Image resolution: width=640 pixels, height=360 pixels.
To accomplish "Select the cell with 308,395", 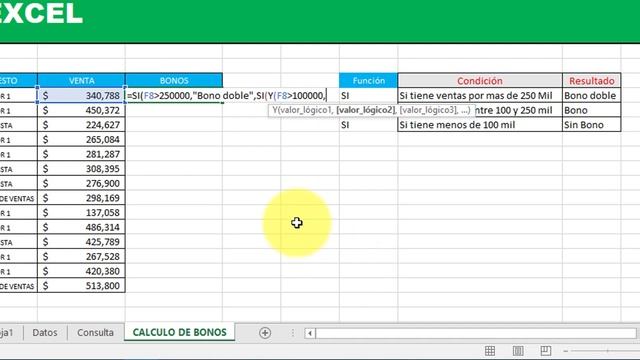I will (81, 169).
